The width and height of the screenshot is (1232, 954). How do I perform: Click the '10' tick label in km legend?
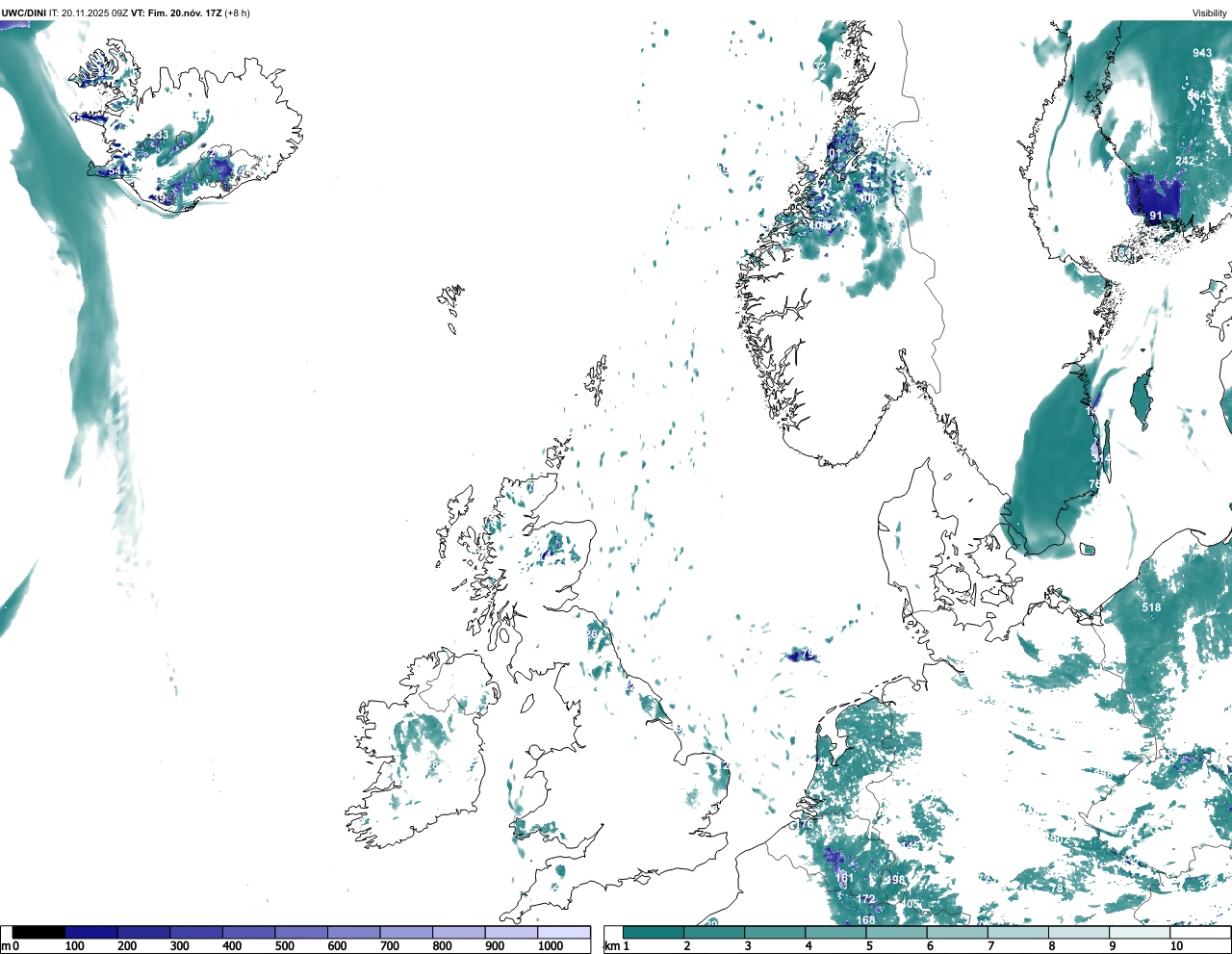1176,946
